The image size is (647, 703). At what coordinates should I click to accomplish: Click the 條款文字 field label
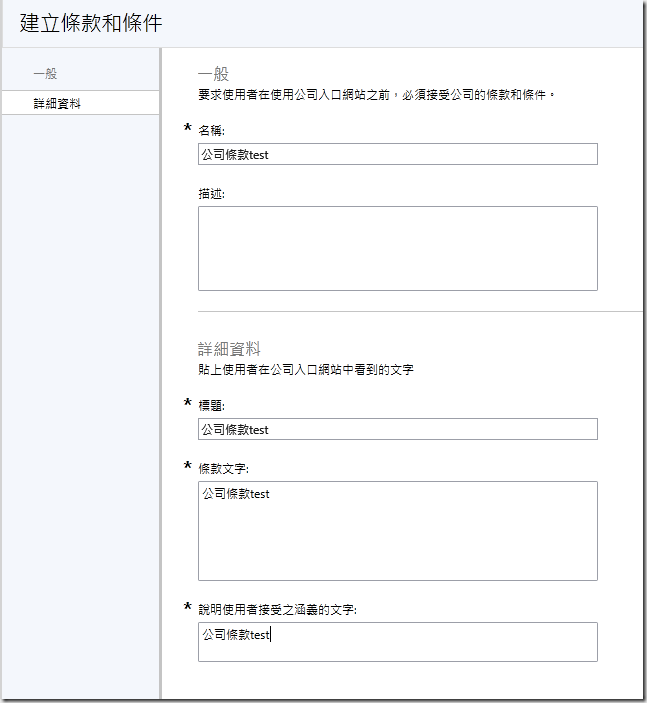[225, 468]
